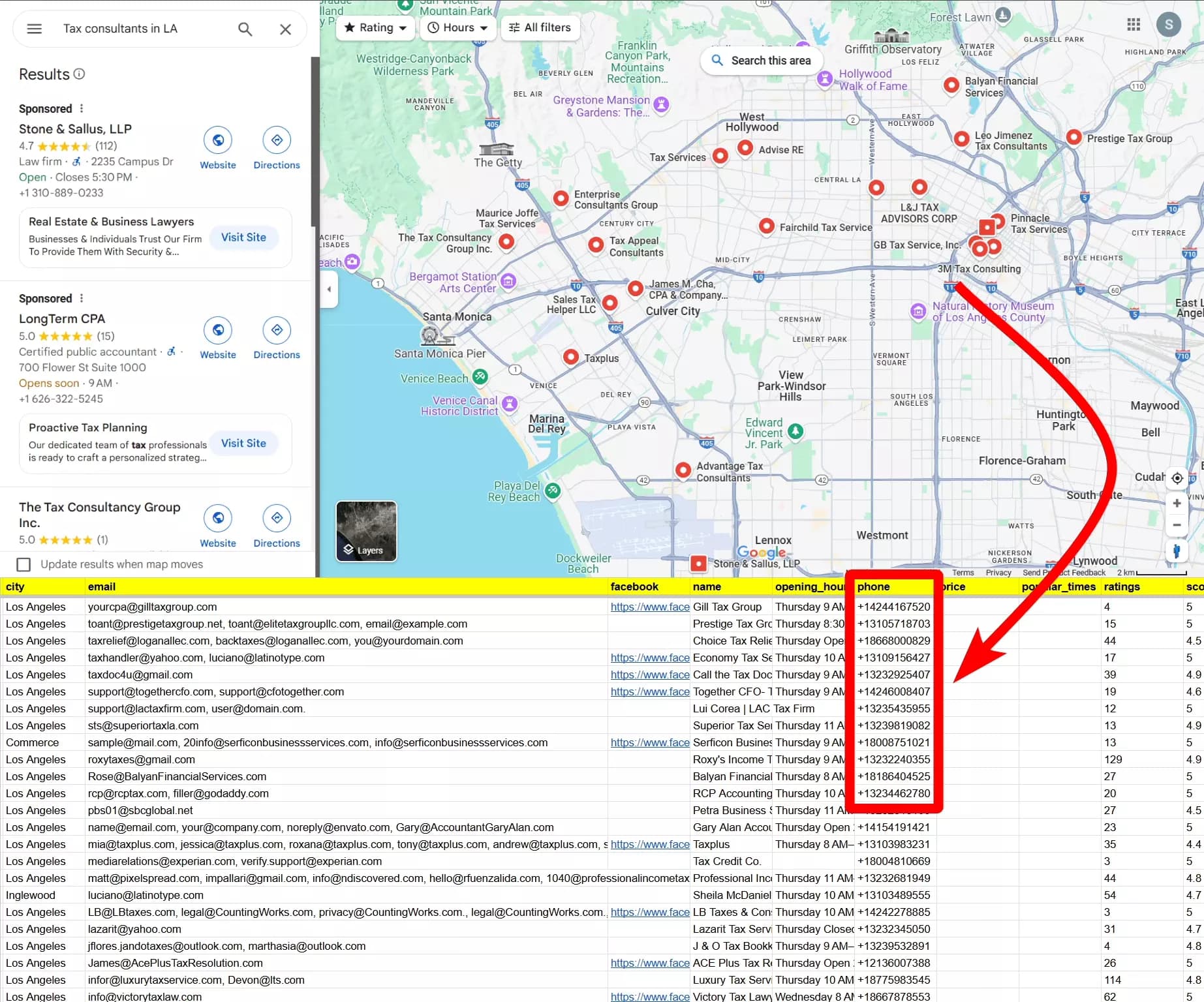
Task: Click the show-your-location icon
Action: tap(1177, 478)
